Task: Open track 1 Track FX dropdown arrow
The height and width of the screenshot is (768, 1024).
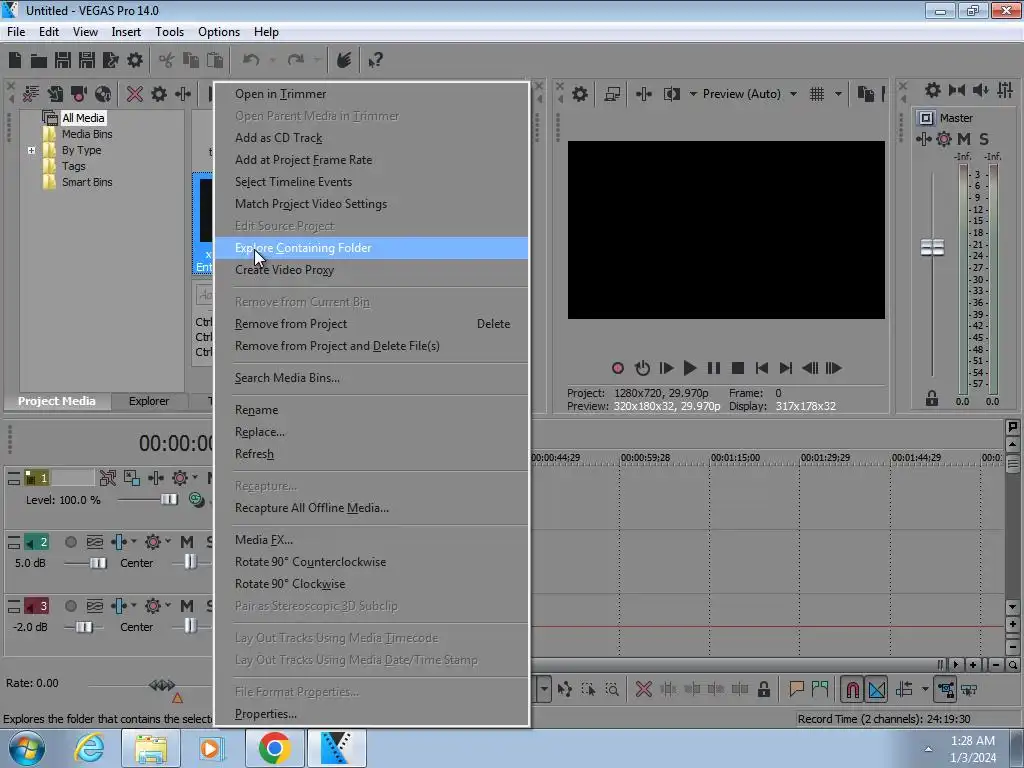Action: click(195, 477)
